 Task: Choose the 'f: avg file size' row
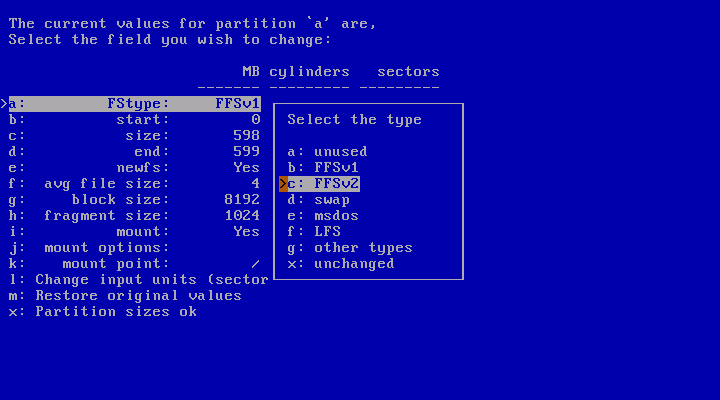click(135, 184)
